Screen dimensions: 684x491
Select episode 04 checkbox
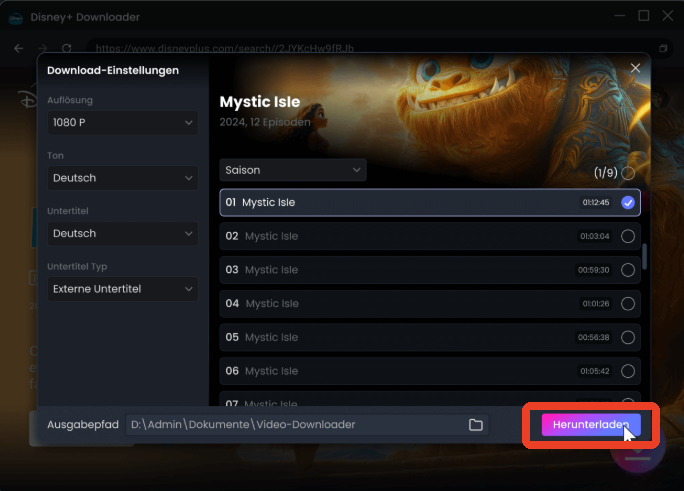coord(628,303)
